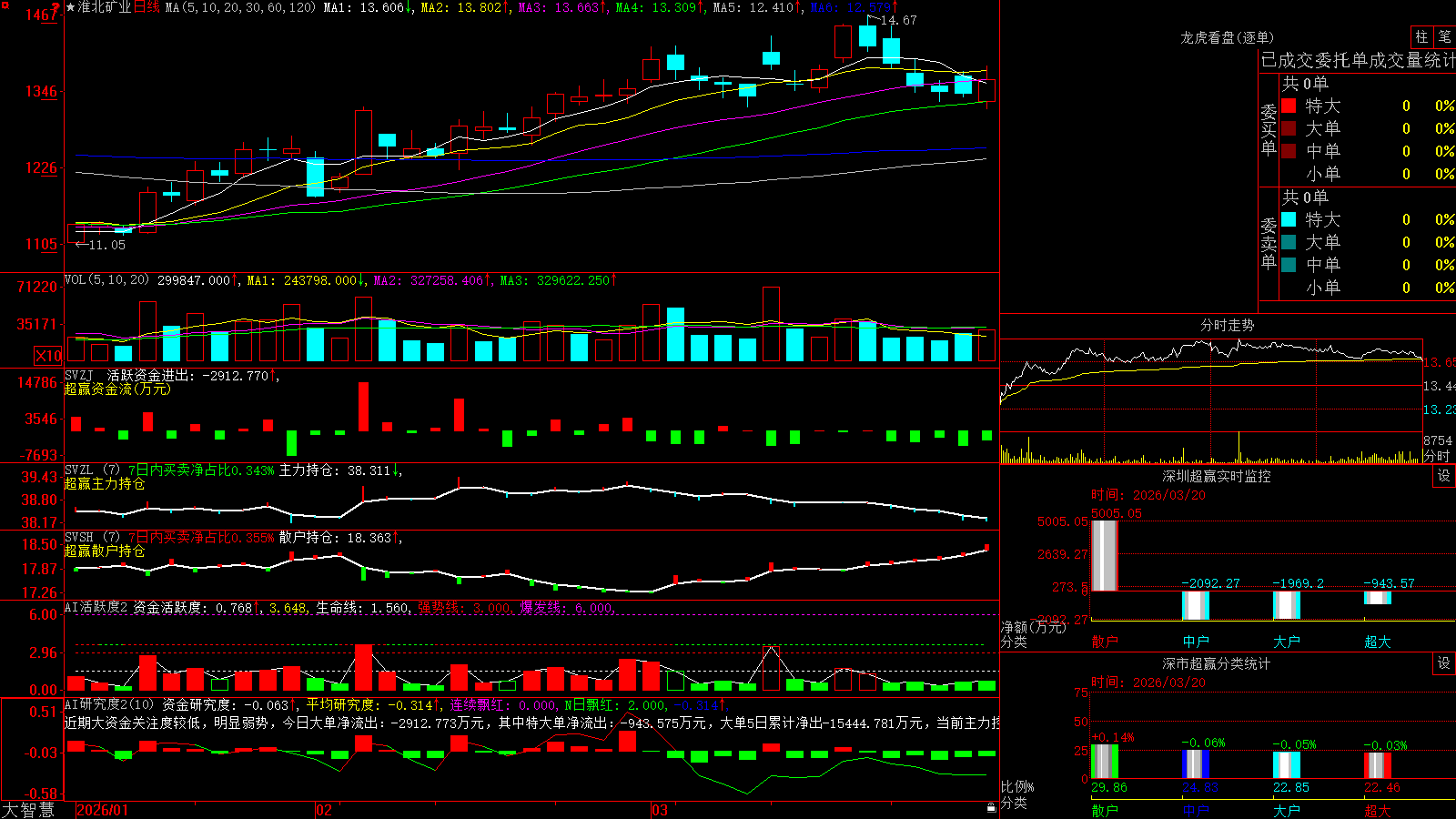Click the 14.67 high price annotation
Viewport: 1456px width, 819px height.
click(x=899, y=20)
